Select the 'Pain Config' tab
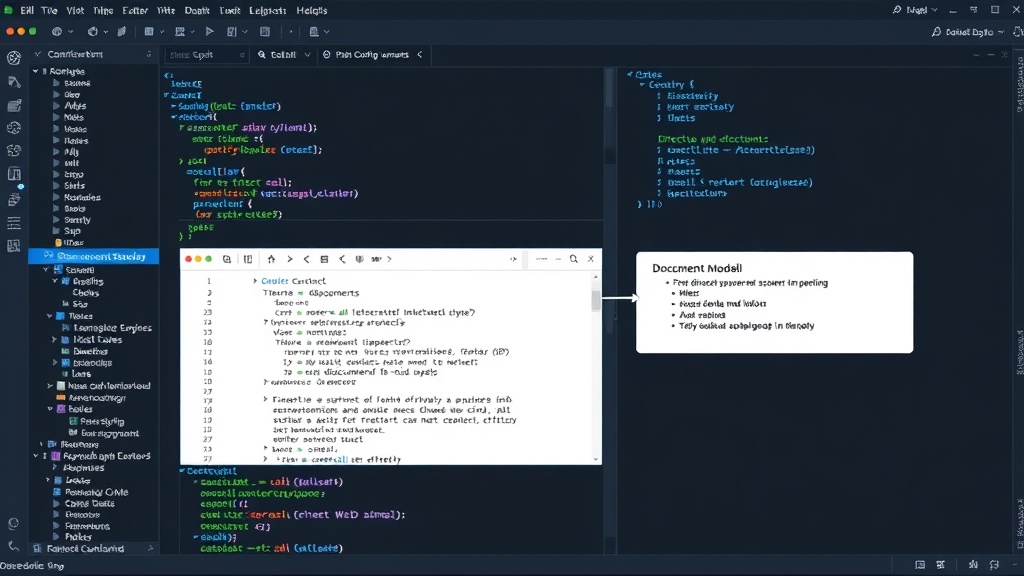This screenshot has width=1024, height=576. pos(372,55)
